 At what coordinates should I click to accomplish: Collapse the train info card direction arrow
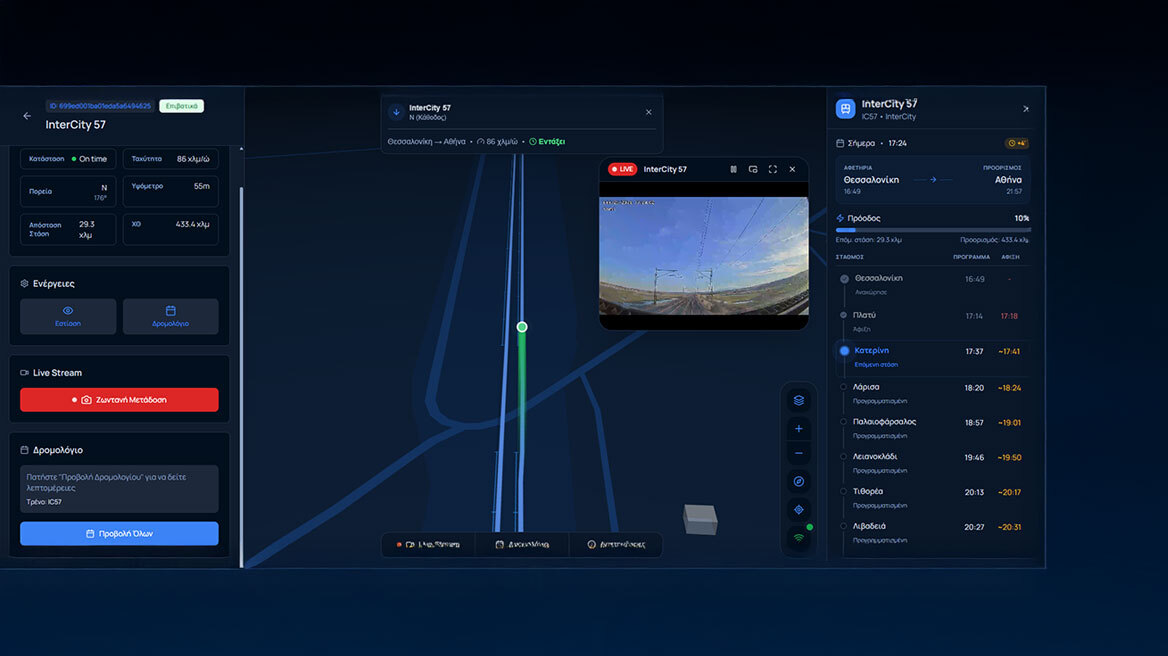tap(396, 112)
